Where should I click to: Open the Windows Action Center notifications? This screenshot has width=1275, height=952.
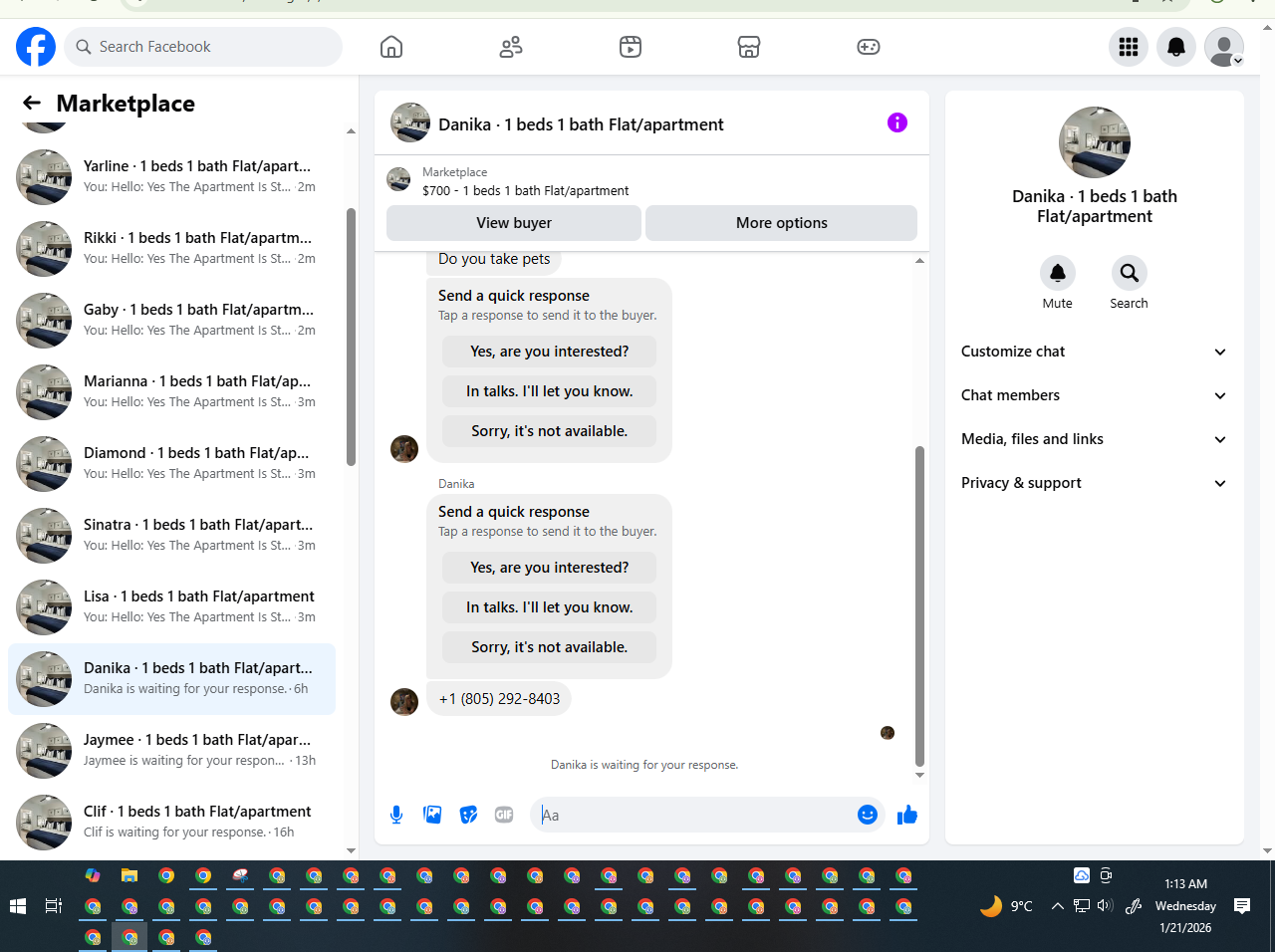click(1242, 906)
